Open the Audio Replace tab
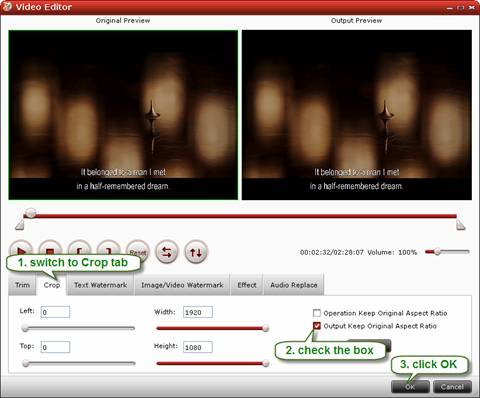The width and height of the screenshot is (480, 398). tap(294, 285)
